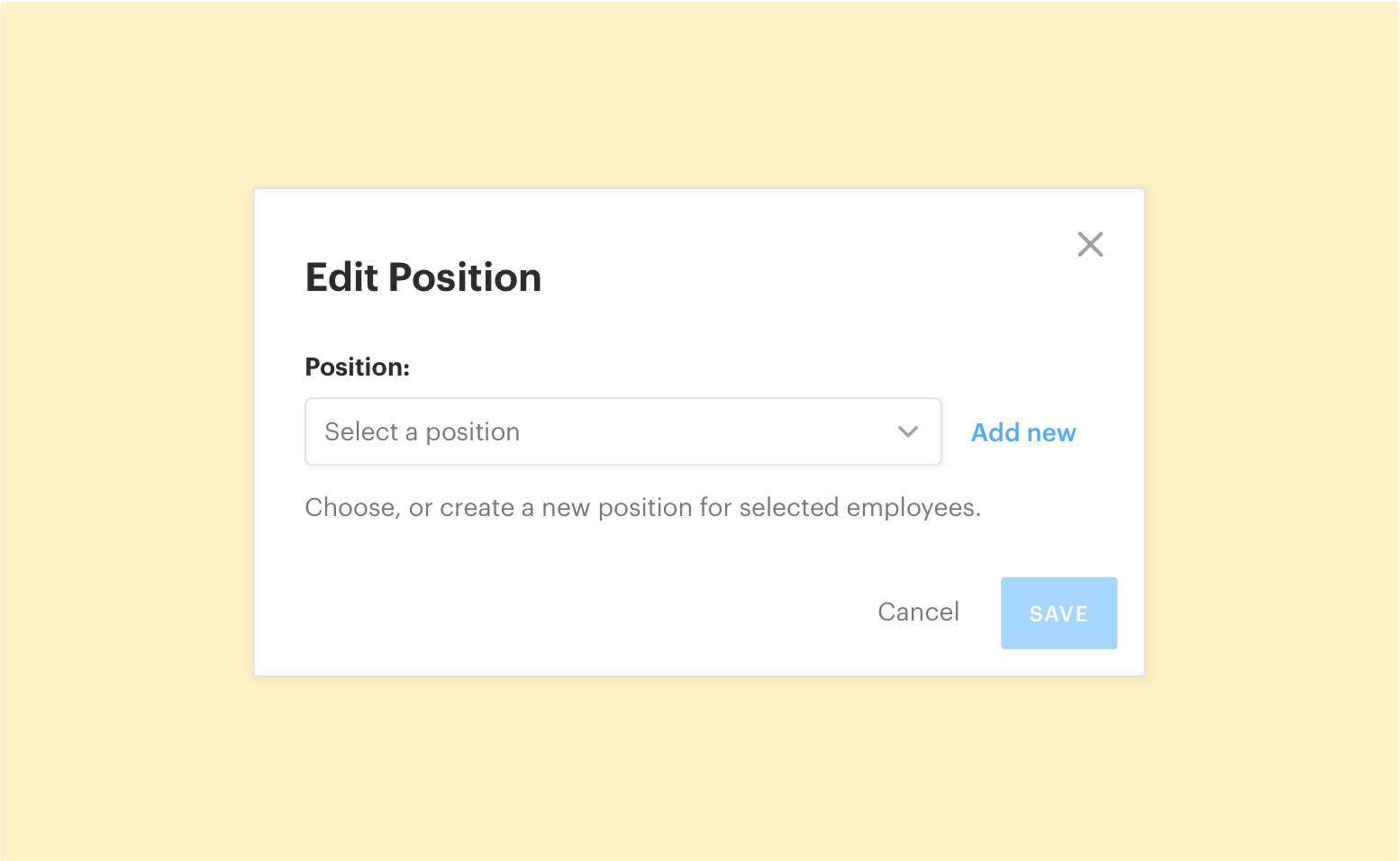Click the word 'employees' in the description
Image resolution: width=1400 pixels, height=861 pixels.
click(911, 508)
